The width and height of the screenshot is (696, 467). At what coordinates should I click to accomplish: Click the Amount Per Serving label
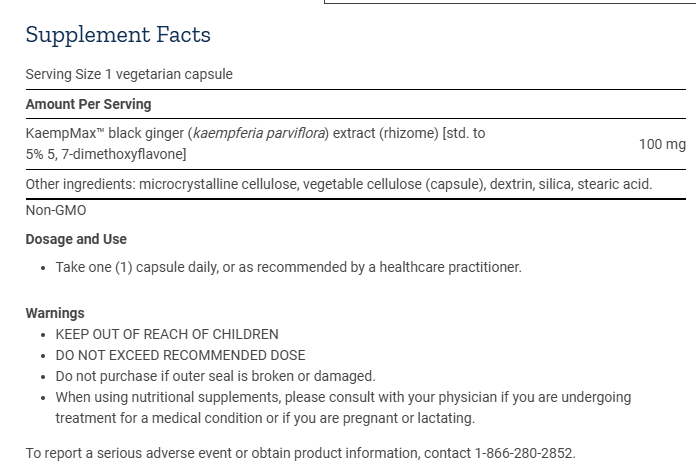click(x=88, y=104)
